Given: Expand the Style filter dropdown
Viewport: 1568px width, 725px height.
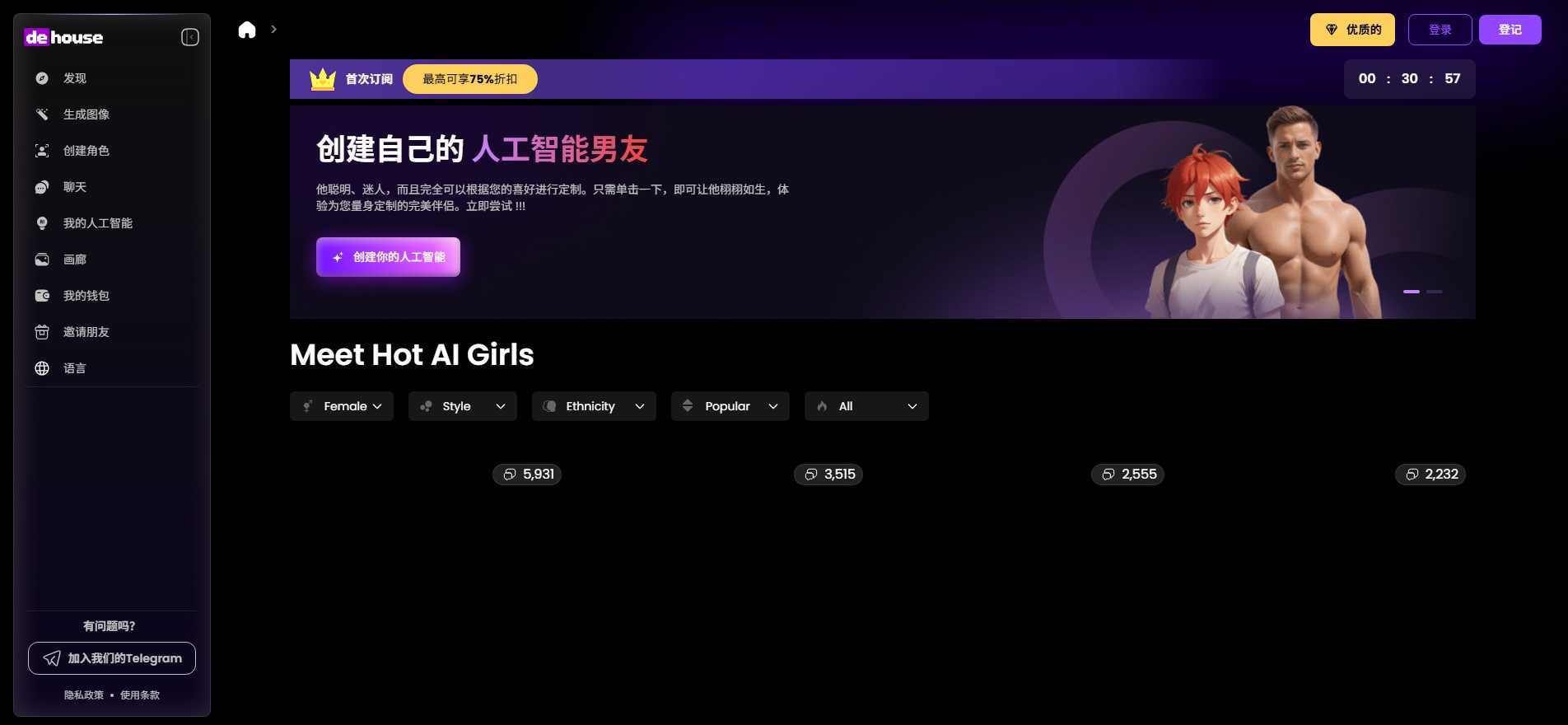Looking at the screenshot, I should coord(462,406).
